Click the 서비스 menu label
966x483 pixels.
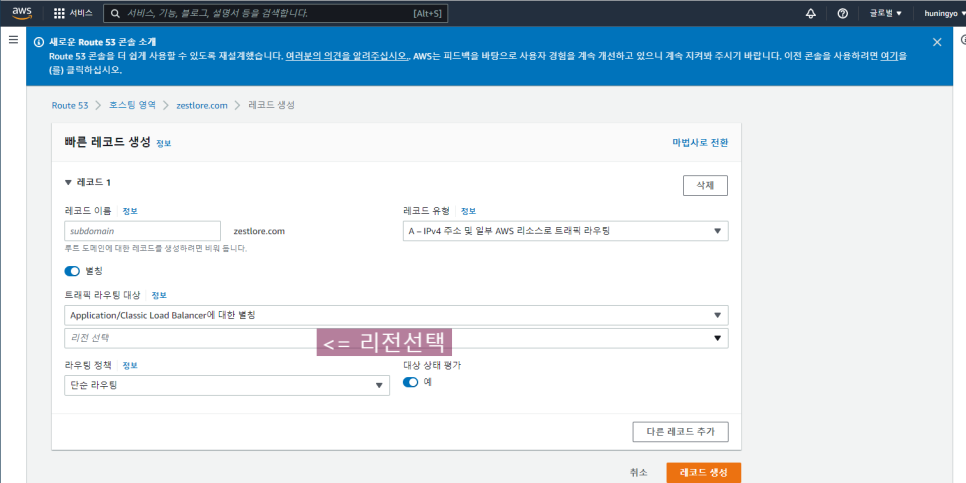[81, 13]
